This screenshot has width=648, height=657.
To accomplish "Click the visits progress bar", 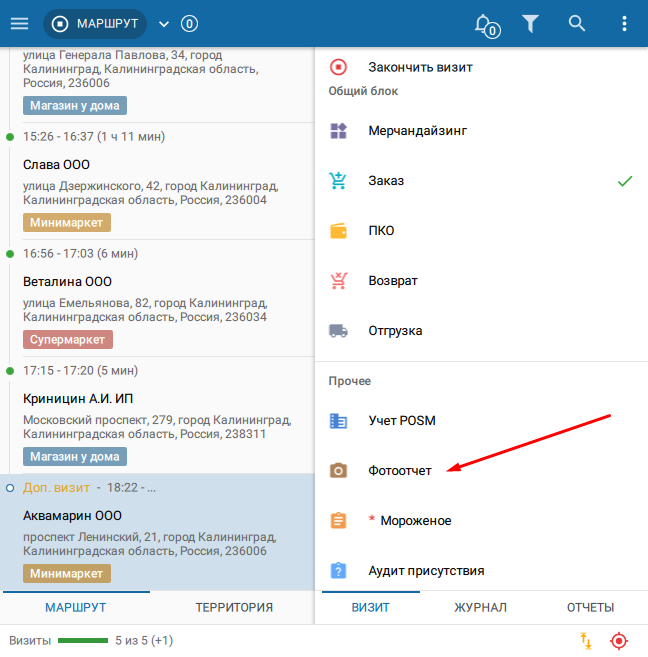I will [x=83, y=640].
